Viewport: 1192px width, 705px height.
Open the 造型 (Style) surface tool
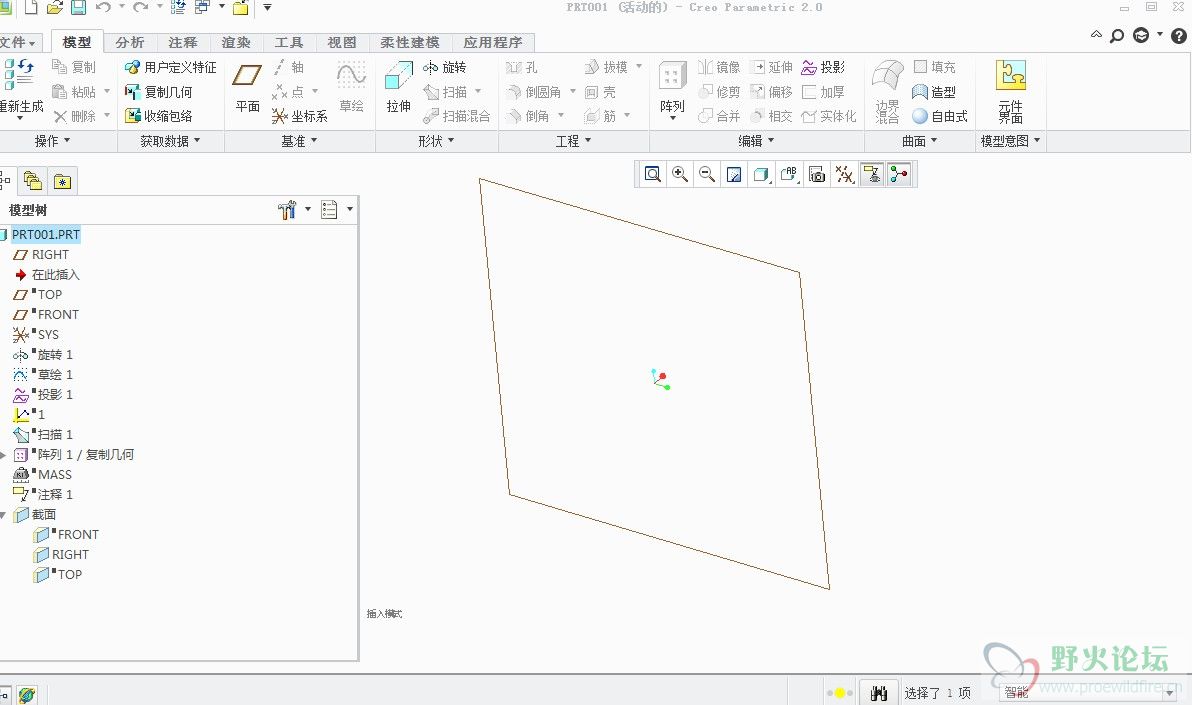coord(934,92)
